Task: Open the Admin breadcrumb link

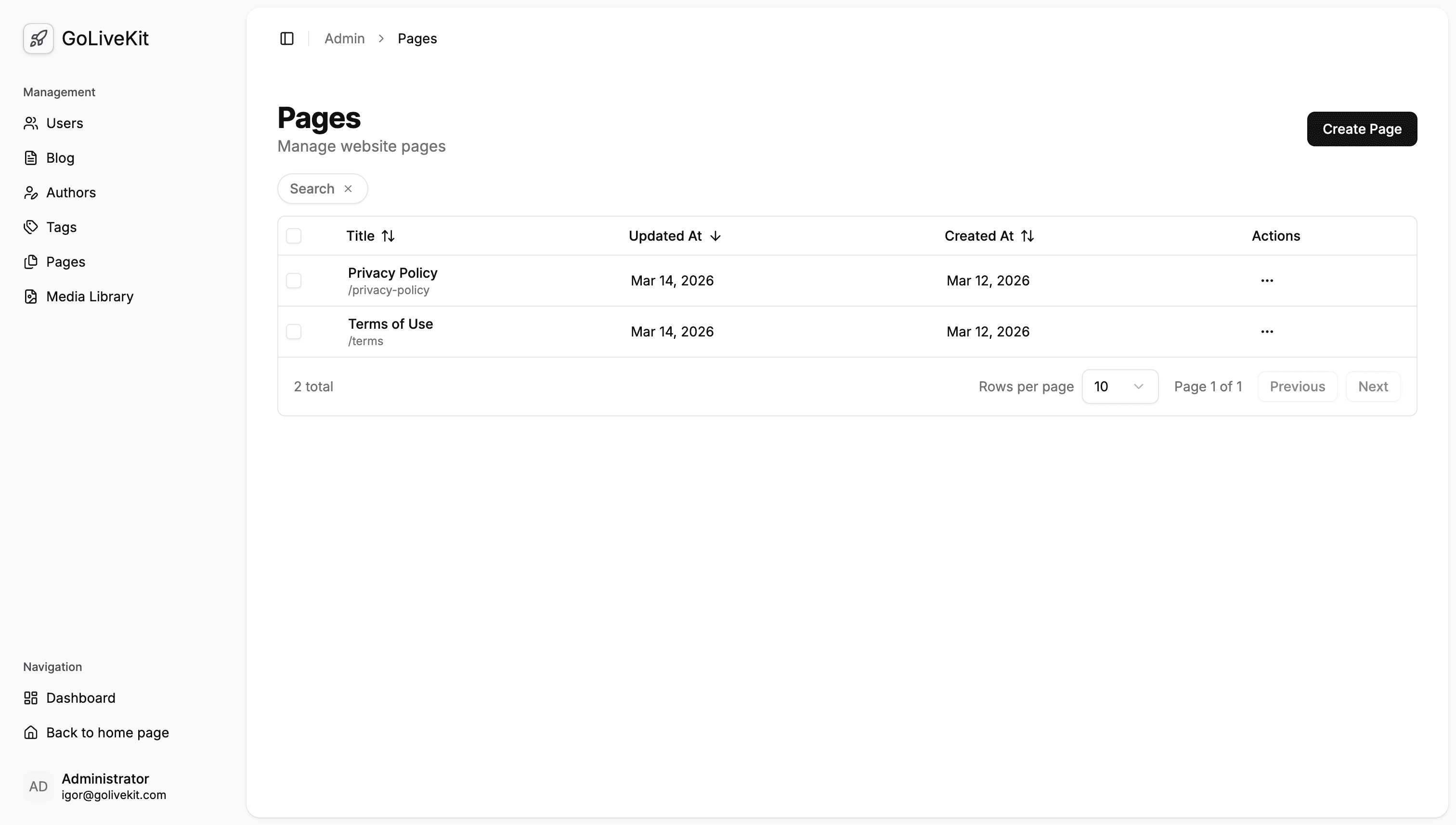Action: click(344, 38)
